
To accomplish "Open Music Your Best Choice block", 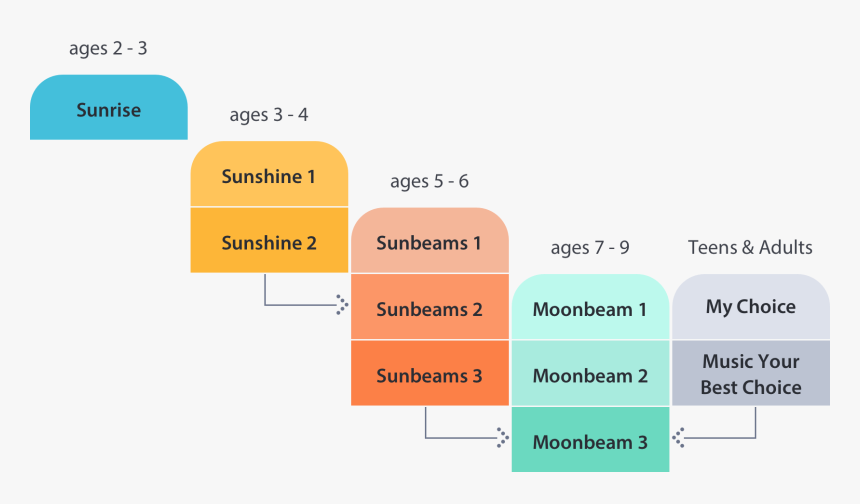I will point(751,374).
